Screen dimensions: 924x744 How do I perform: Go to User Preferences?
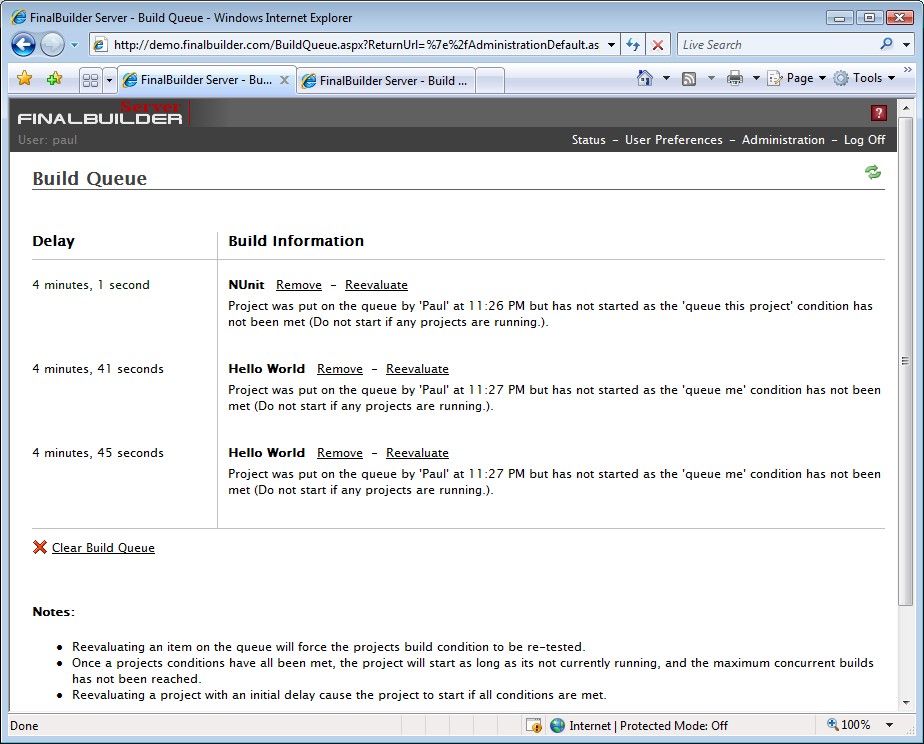click(x=674, y=140)
